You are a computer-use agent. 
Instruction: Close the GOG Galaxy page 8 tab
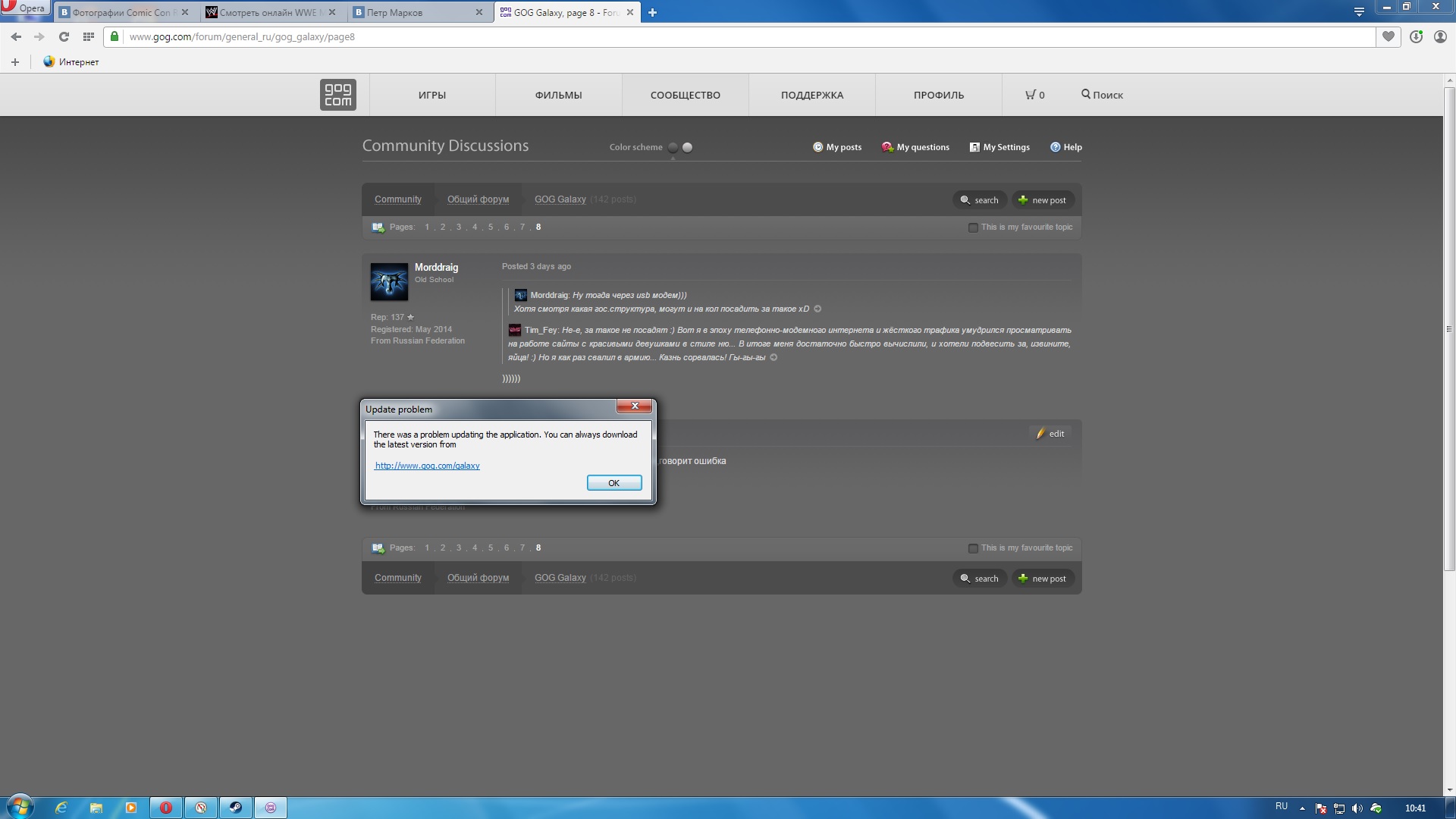tap(630, 12)
